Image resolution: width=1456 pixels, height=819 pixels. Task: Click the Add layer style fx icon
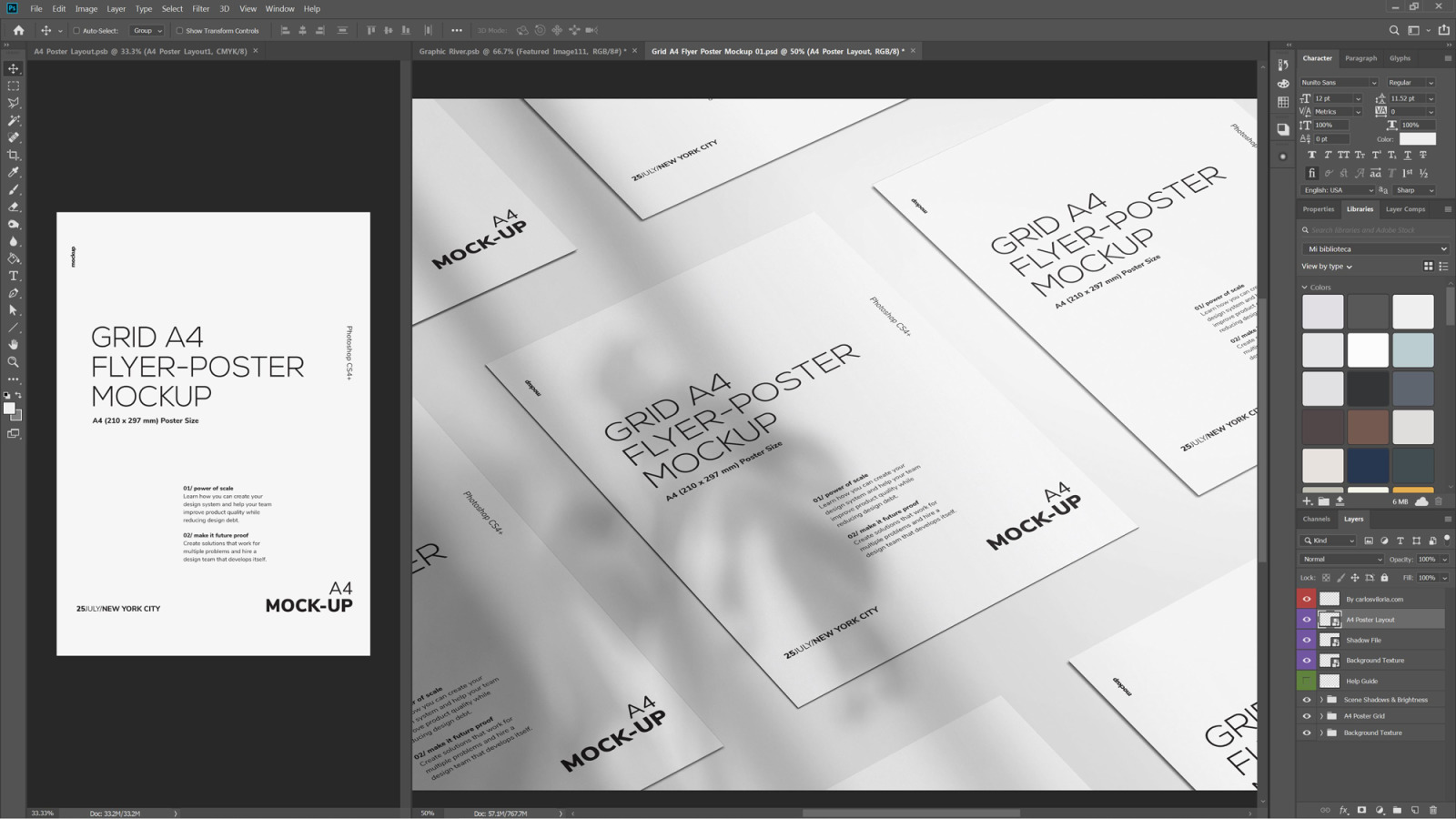click(1343, 810)
